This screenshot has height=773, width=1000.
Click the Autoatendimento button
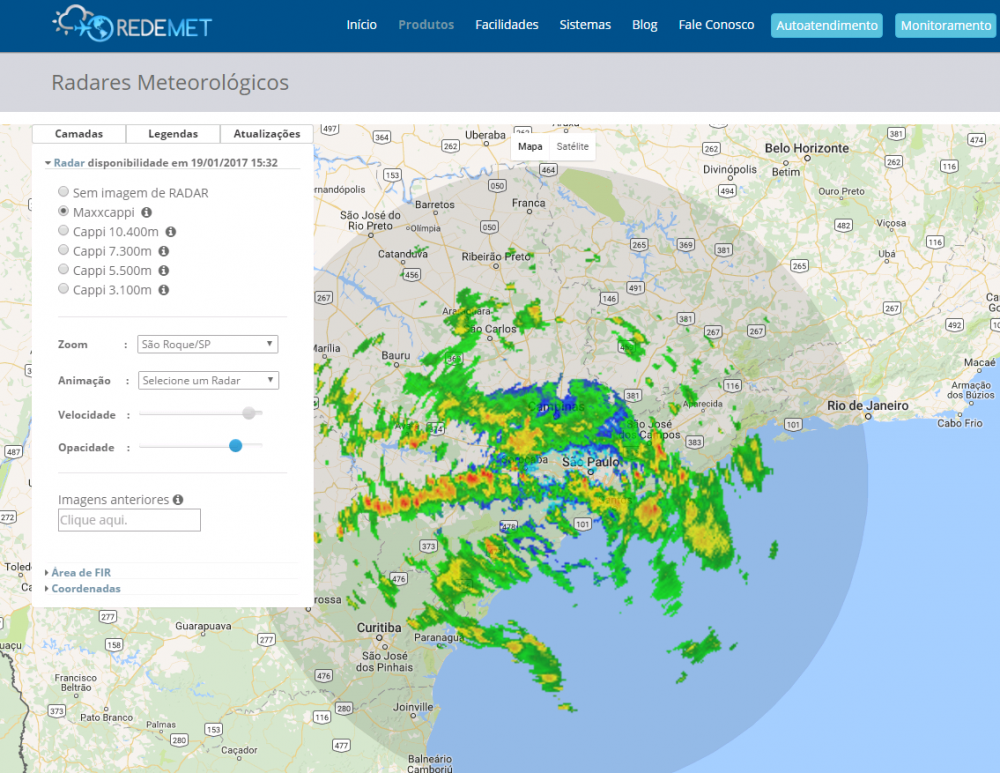826,25
